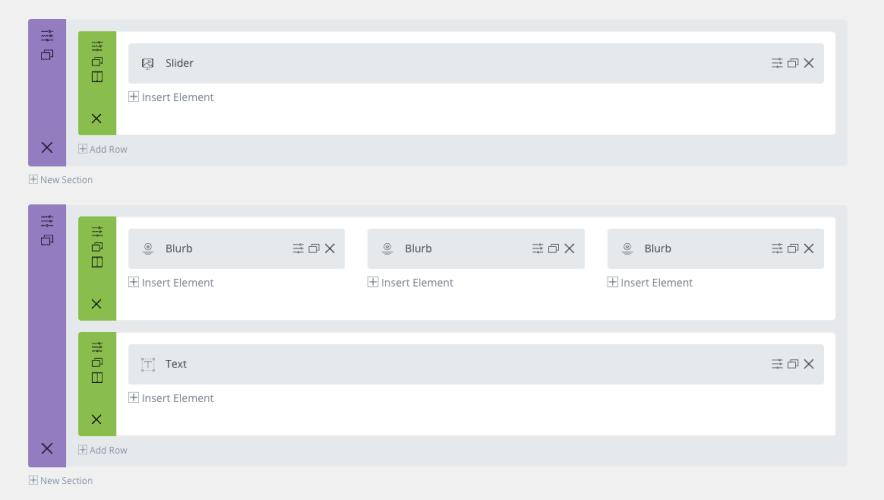Clone the first purple section
The height and width of the screenshot is (500, 884).
(x=47, y=55)
